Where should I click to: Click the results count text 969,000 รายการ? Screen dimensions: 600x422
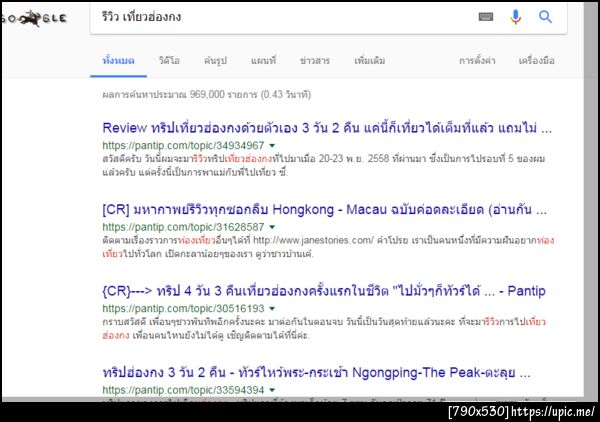[x=223, y=95]
